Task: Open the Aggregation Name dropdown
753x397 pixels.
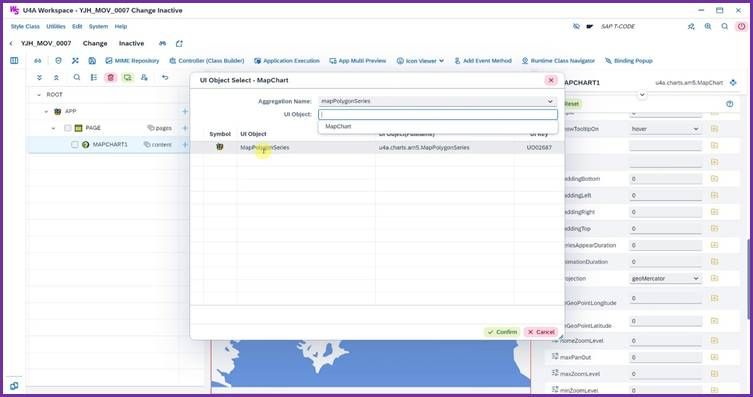Action: click(x=550, y=101)
